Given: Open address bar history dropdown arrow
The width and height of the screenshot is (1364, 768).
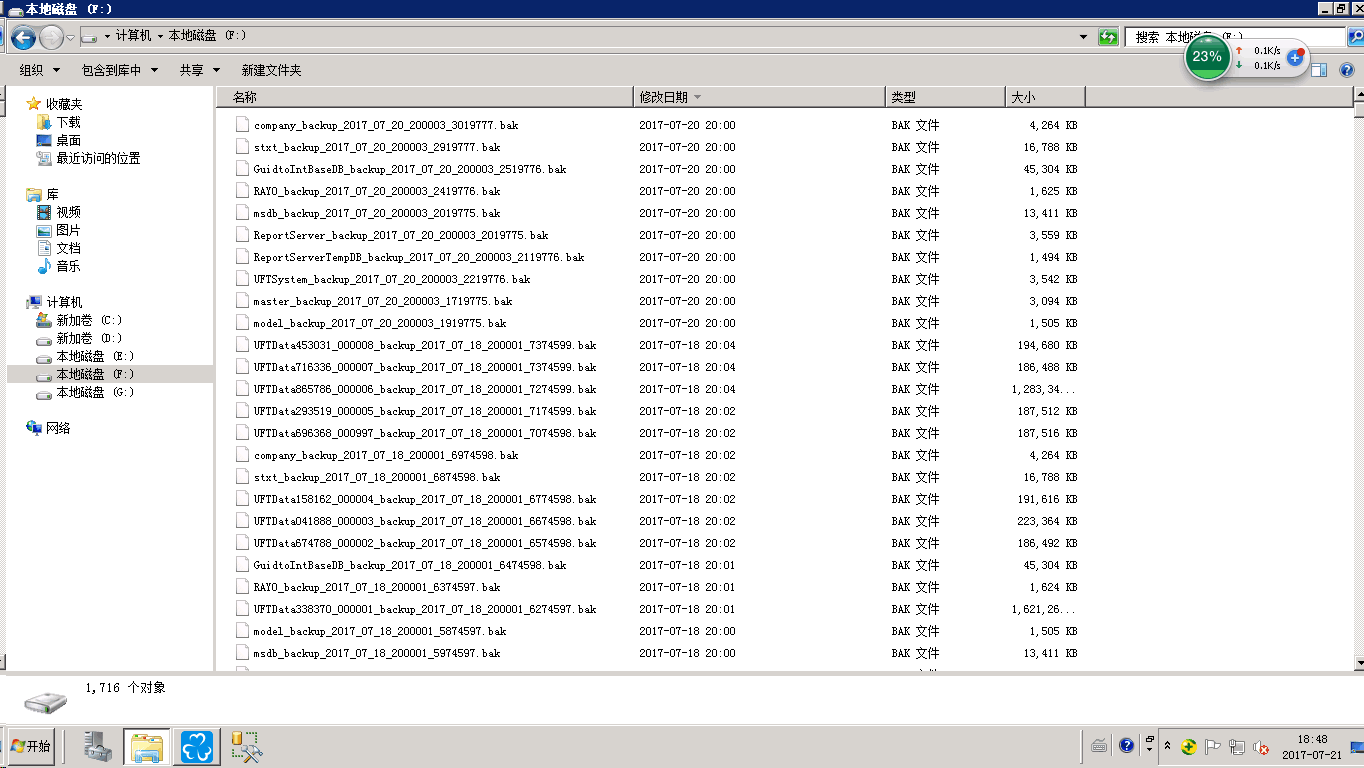Looking at the screenshot, I should [x=1083, y=37].
